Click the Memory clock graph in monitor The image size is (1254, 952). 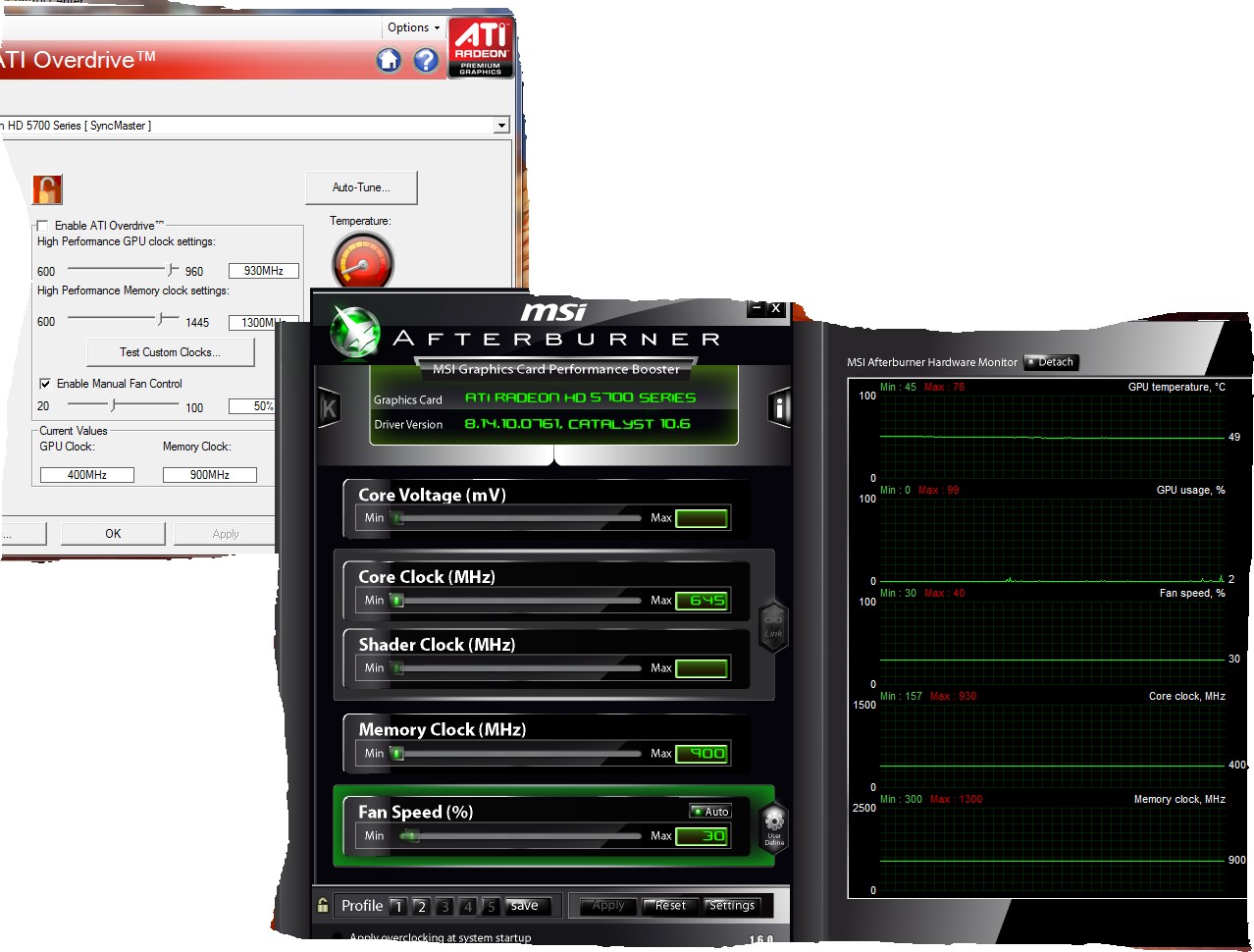tap(1052, 848)
